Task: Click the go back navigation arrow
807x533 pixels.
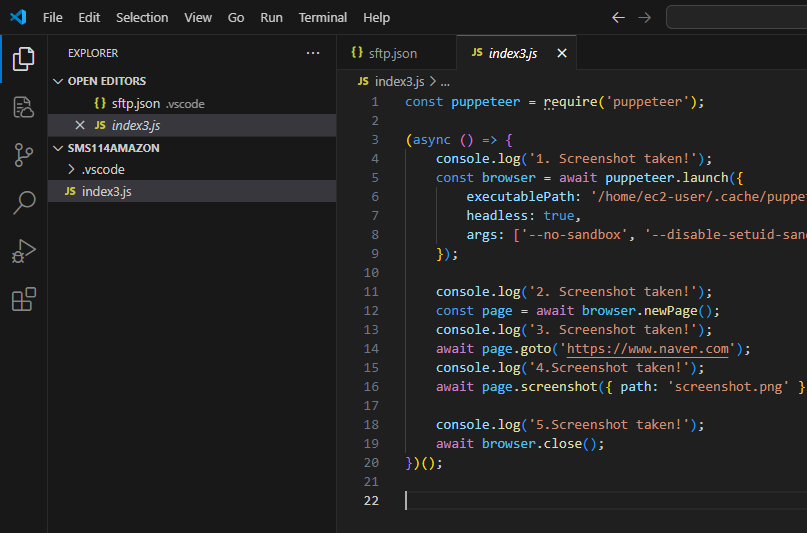Action: tap(618, 17)
